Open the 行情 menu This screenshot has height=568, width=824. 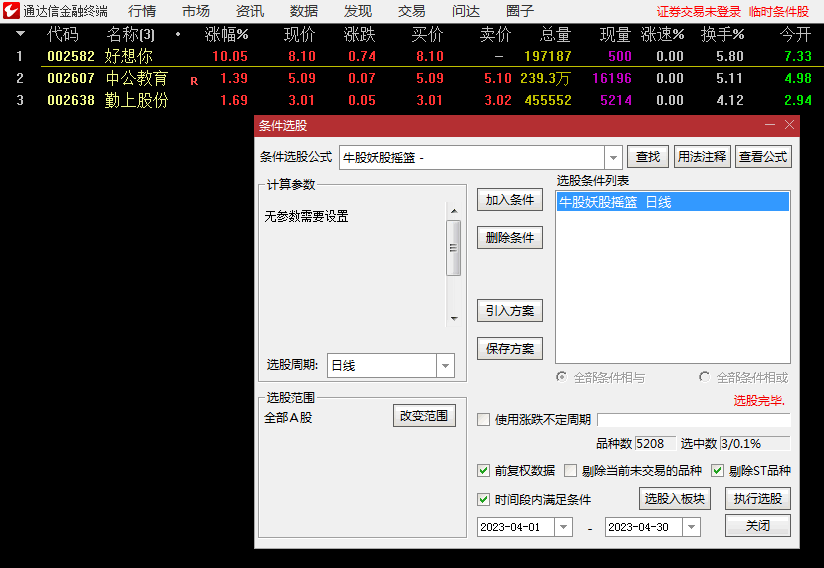(x=142, y=11)
